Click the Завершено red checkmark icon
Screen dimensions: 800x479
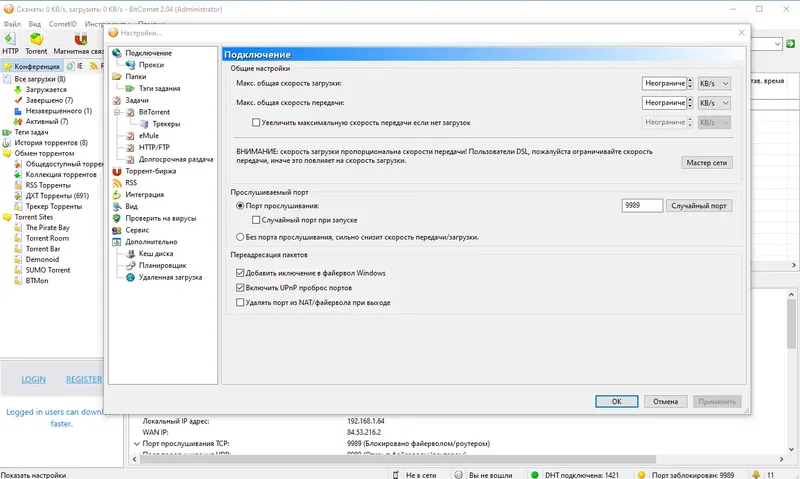18,100
